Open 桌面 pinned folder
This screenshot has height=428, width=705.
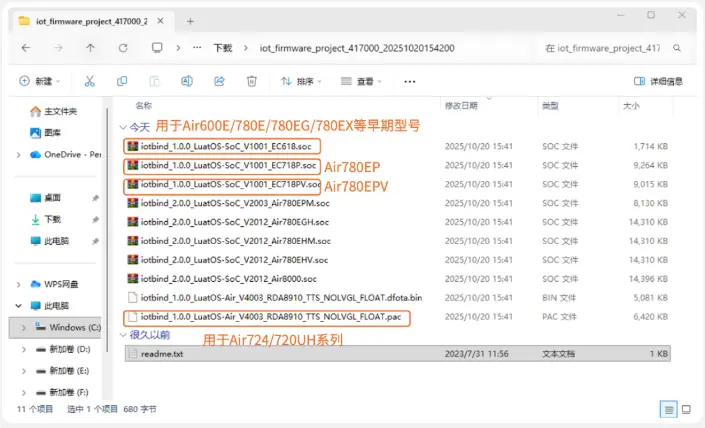[x=45, y=197]
